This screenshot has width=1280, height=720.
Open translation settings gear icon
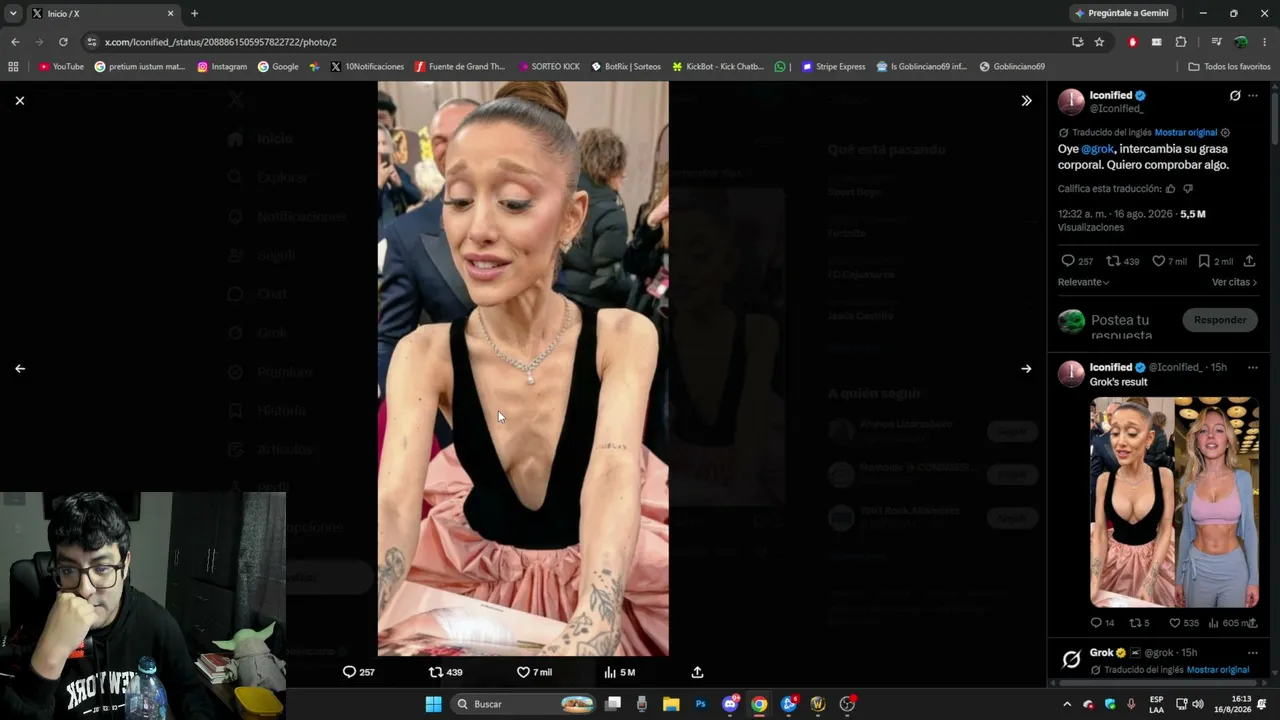pos(1226,132)
